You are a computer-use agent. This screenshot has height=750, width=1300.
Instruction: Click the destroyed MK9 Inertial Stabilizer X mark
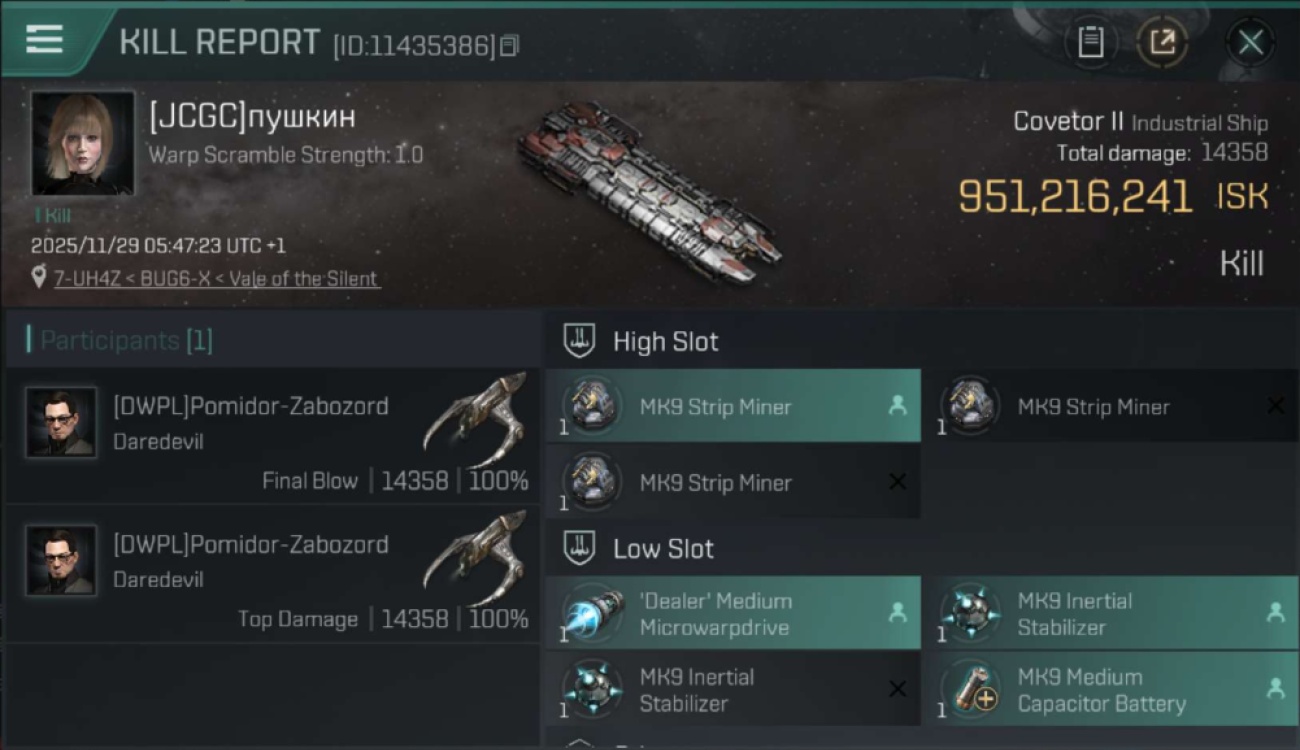pos(897,689)
